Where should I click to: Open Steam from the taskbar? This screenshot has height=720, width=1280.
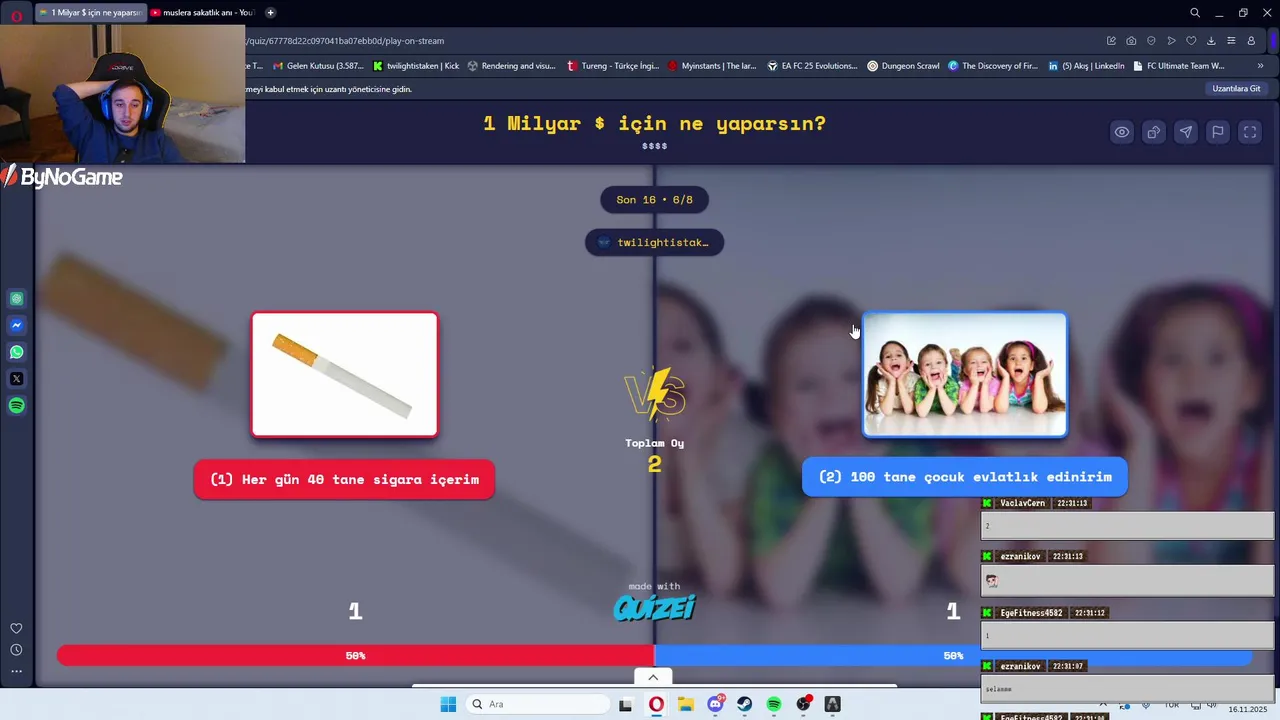pyautogui.click(x=745, y=704)
